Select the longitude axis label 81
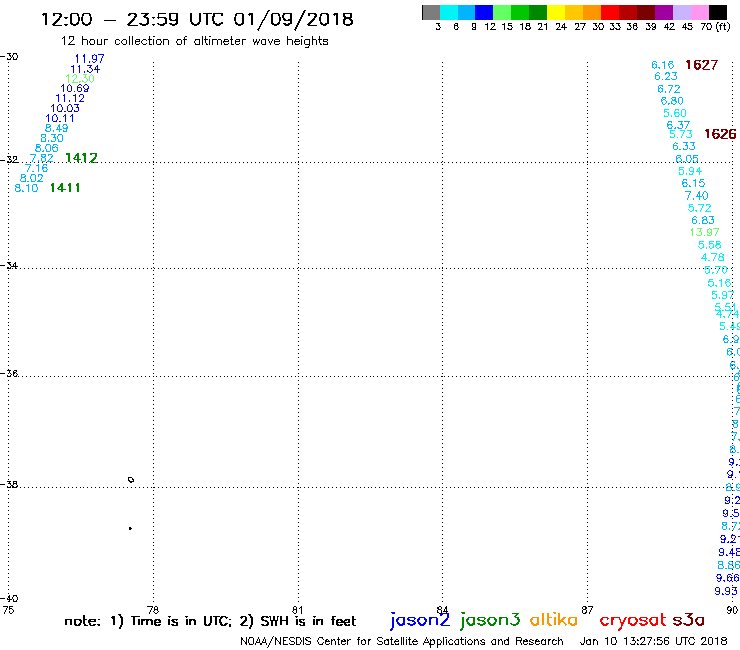 (297, 610)
